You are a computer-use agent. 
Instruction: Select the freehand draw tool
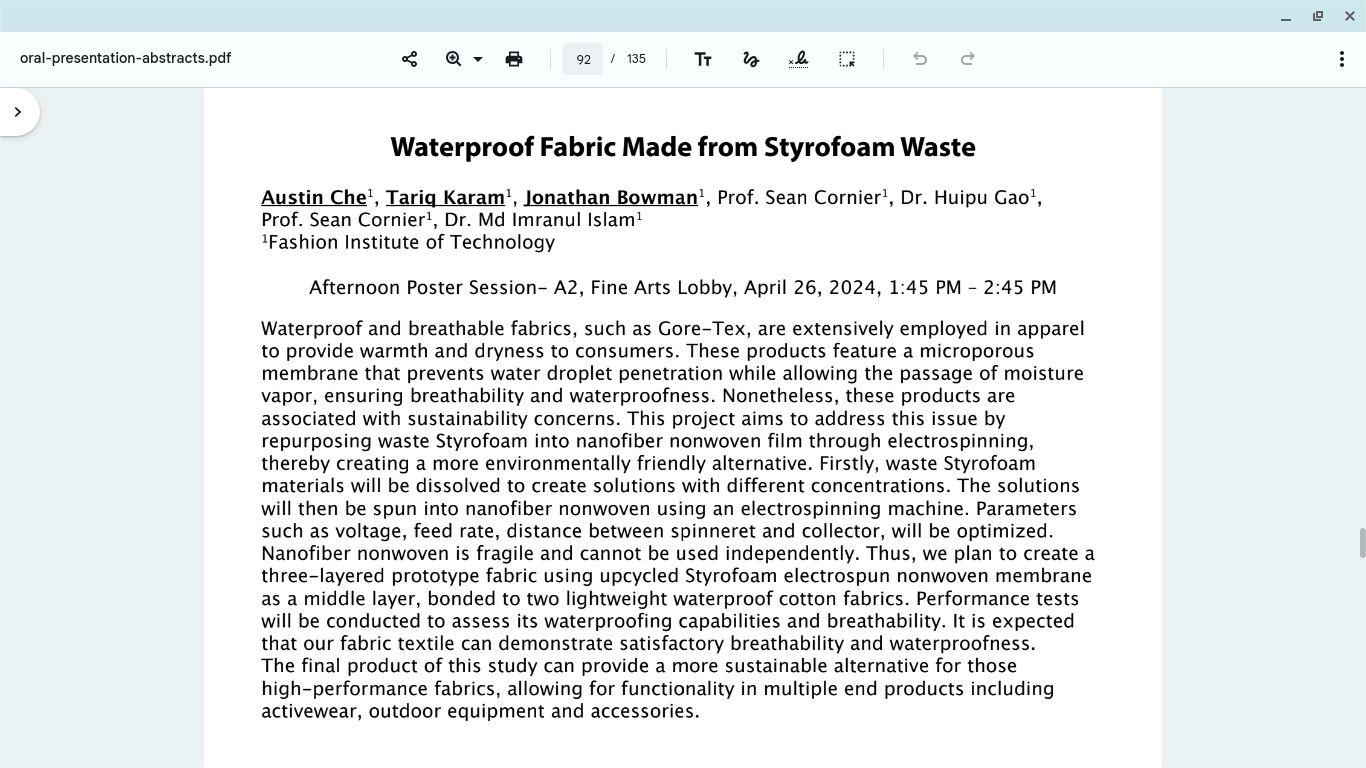pos(751,59)
